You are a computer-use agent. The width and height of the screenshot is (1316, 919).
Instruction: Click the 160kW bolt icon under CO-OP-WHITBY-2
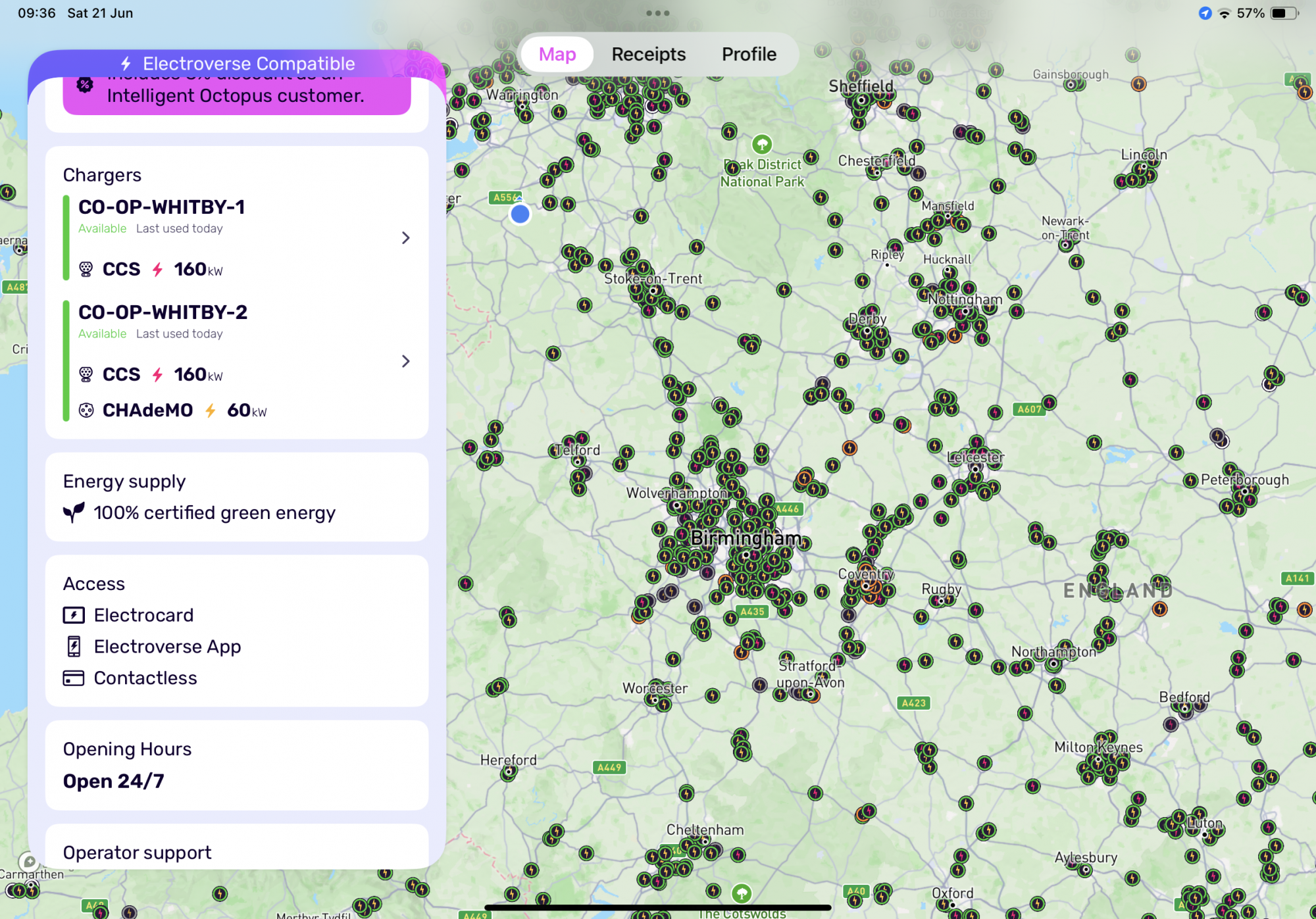(x=158, y=374)
